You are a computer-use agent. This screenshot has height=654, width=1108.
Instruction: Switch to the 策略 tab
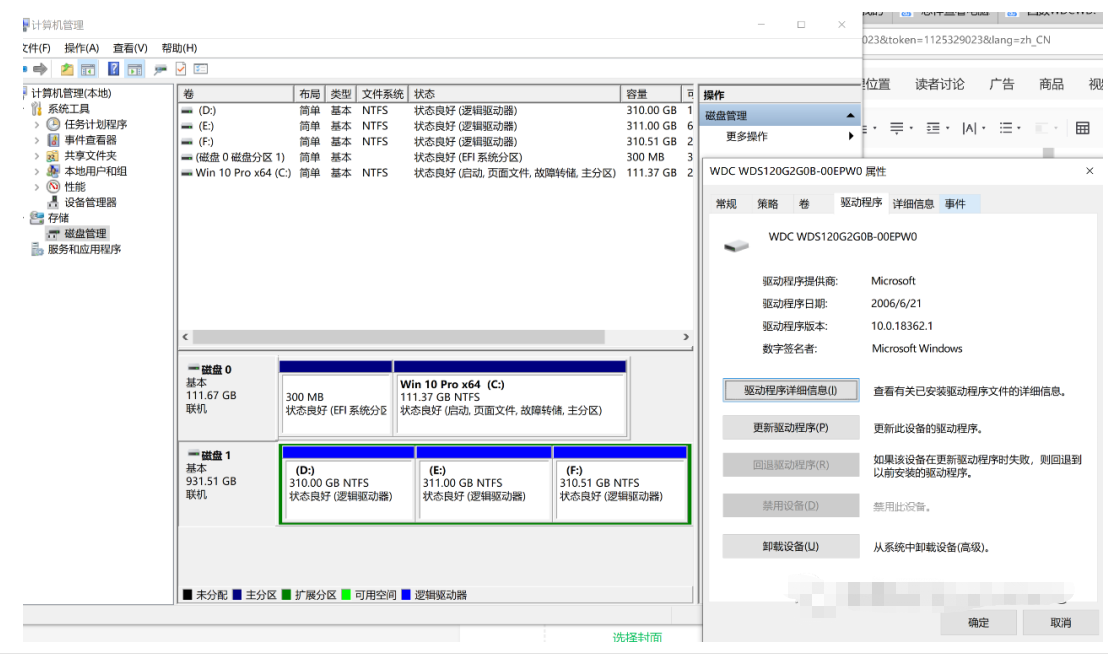pyautogui.click(x=767, y=204)
